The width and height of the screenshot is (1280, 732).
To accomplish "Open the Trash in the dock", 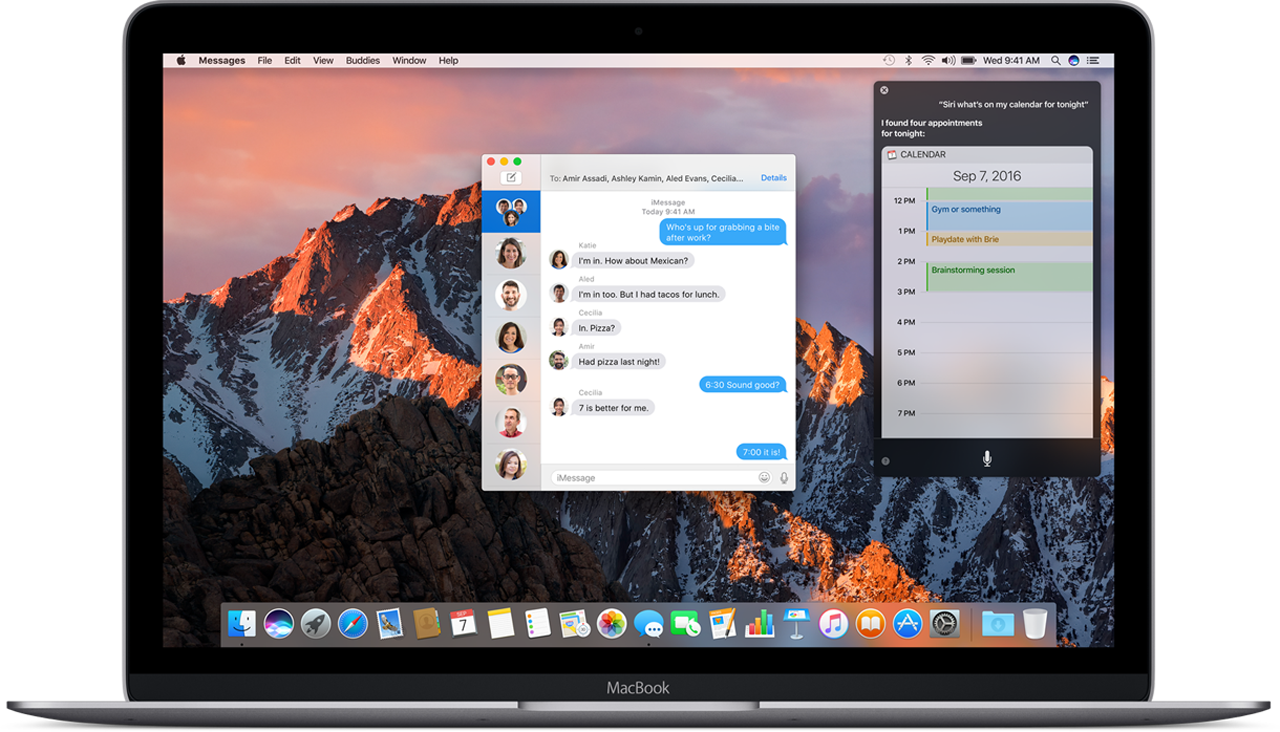I will click(1035, 624).
